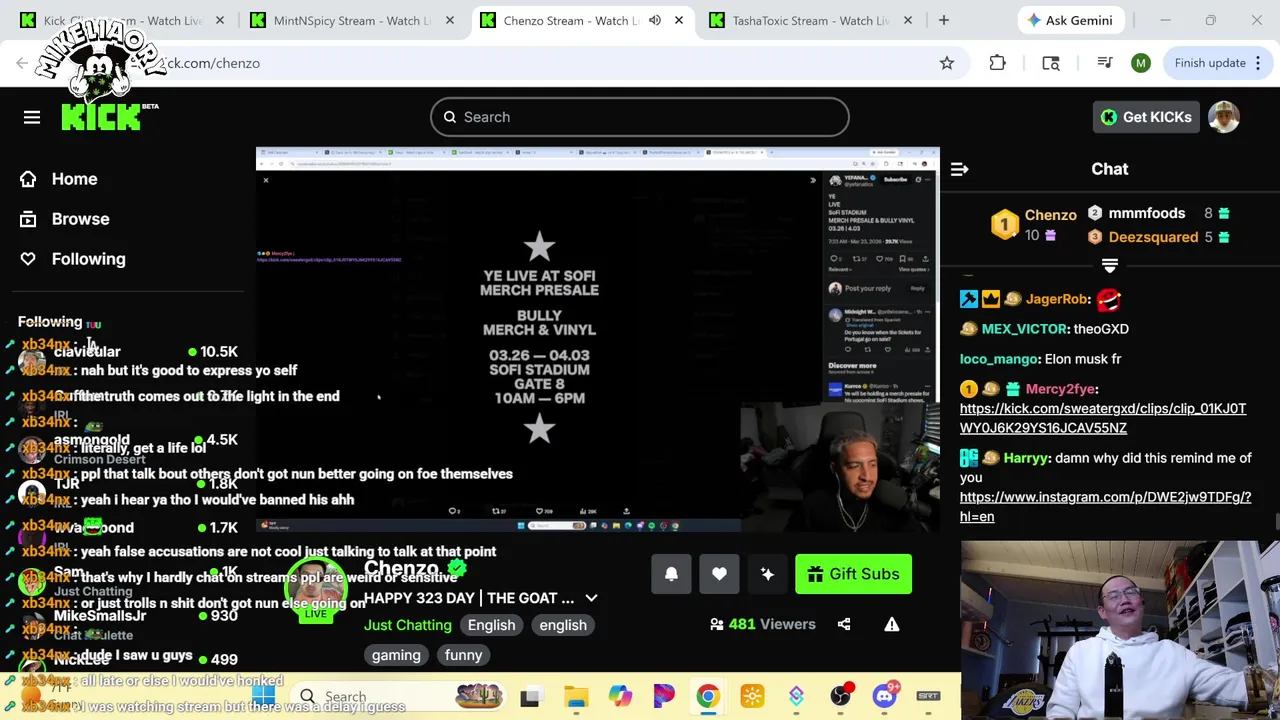Image resolution: width=1280 pixels, height=720 pixels.
Task: Open OBS Studio from the taskbar
Action: pyautogui.click(x=841, y=697)
